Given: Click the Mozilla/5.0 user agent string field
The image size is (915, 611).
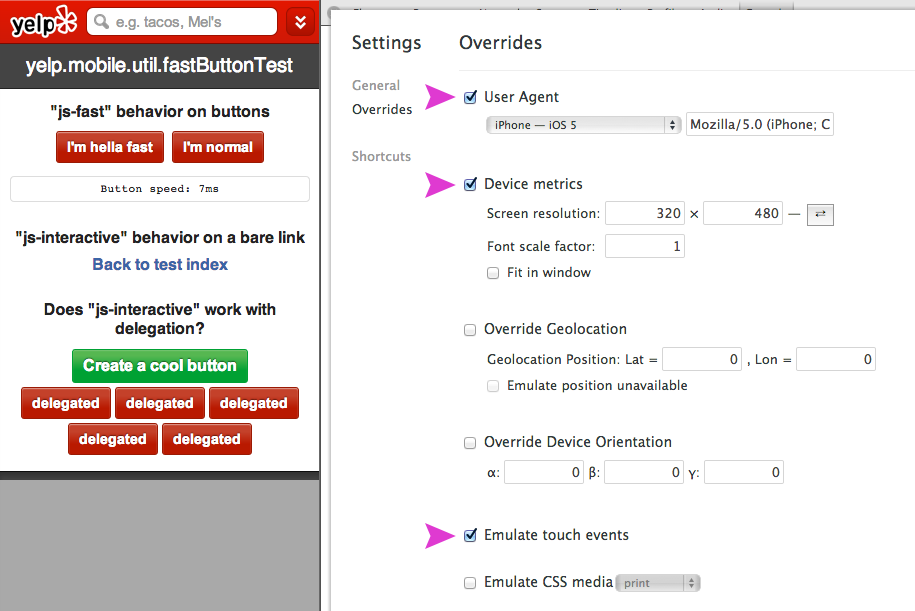Looking at the screenshot, I should pyautogui.click(x=760, y=124).
